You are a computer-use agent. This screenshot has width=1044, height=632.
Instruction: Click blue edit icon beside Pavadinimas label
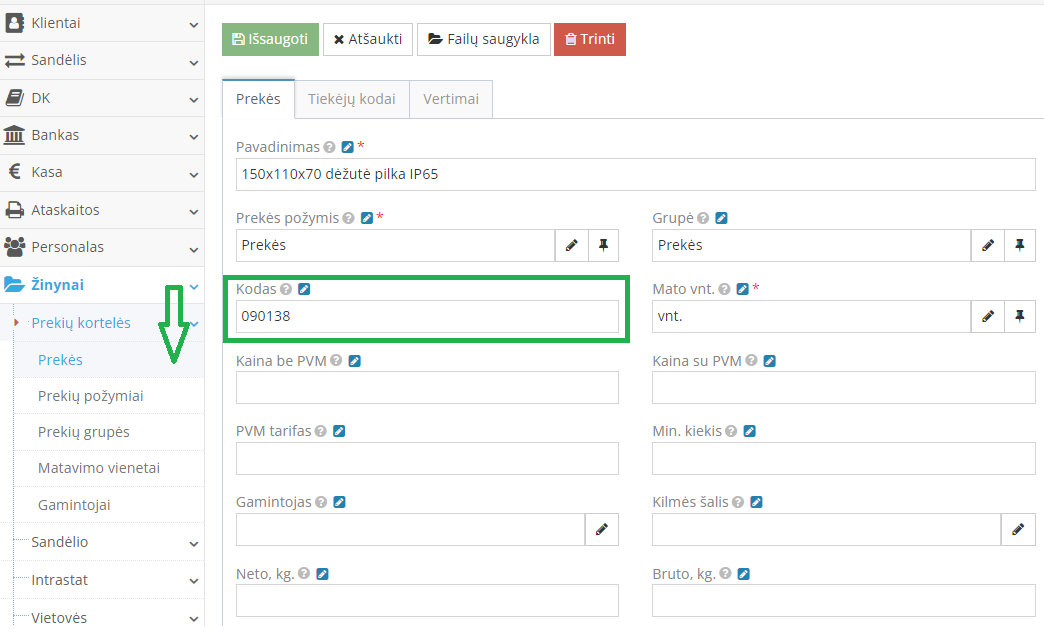(347, 147)
